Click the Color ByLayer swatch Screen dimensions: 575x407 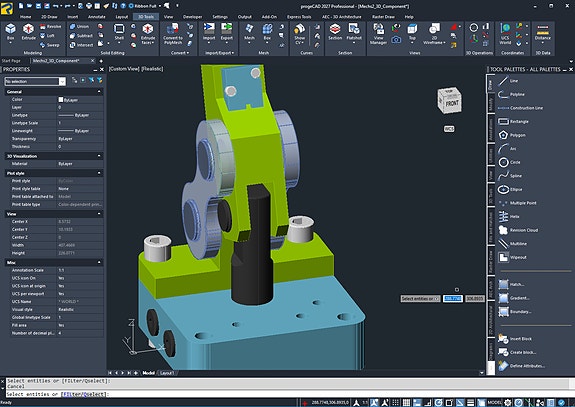[61, 99]
